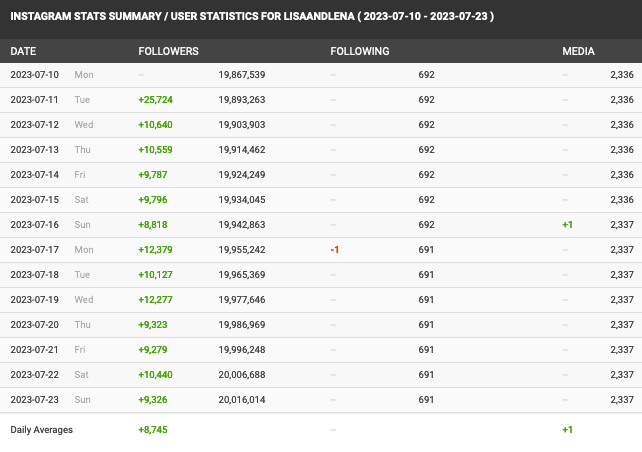Viewport: 642px width, 452px height.
Task: Click media count 2,336 on 2023-07-10
Action: point(622,75)
